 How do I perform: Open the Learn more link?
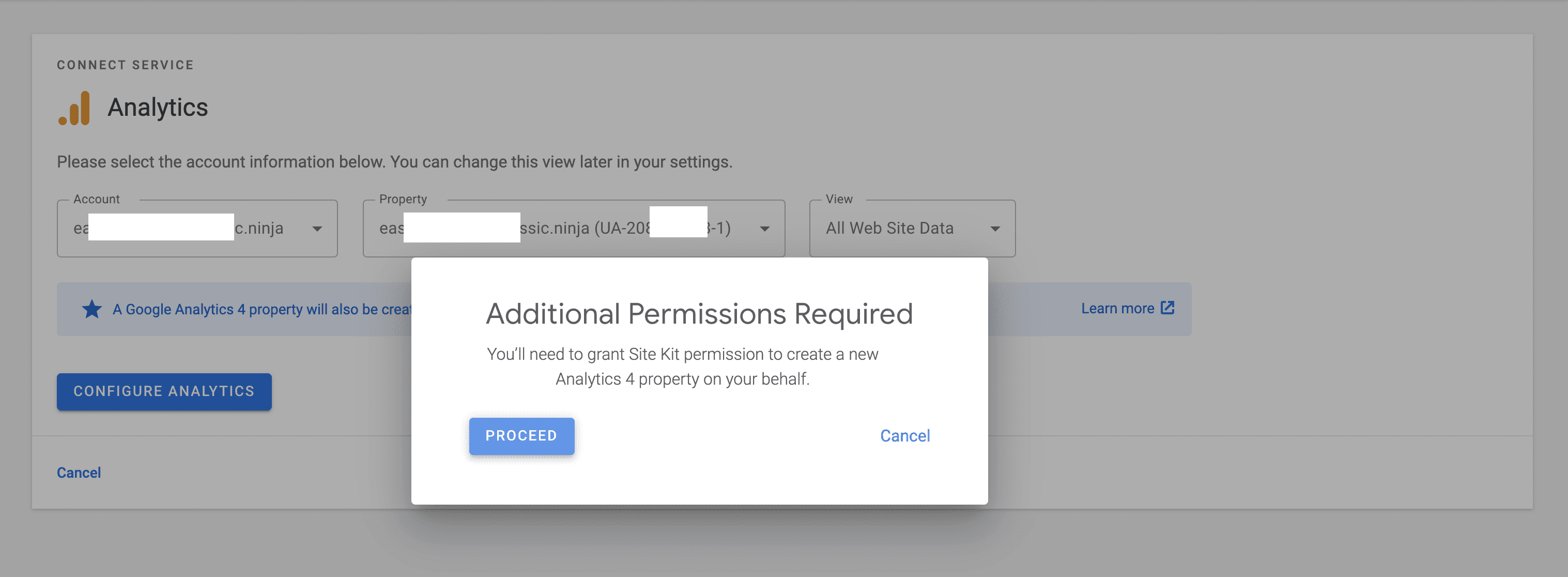tap(1117, 309)
